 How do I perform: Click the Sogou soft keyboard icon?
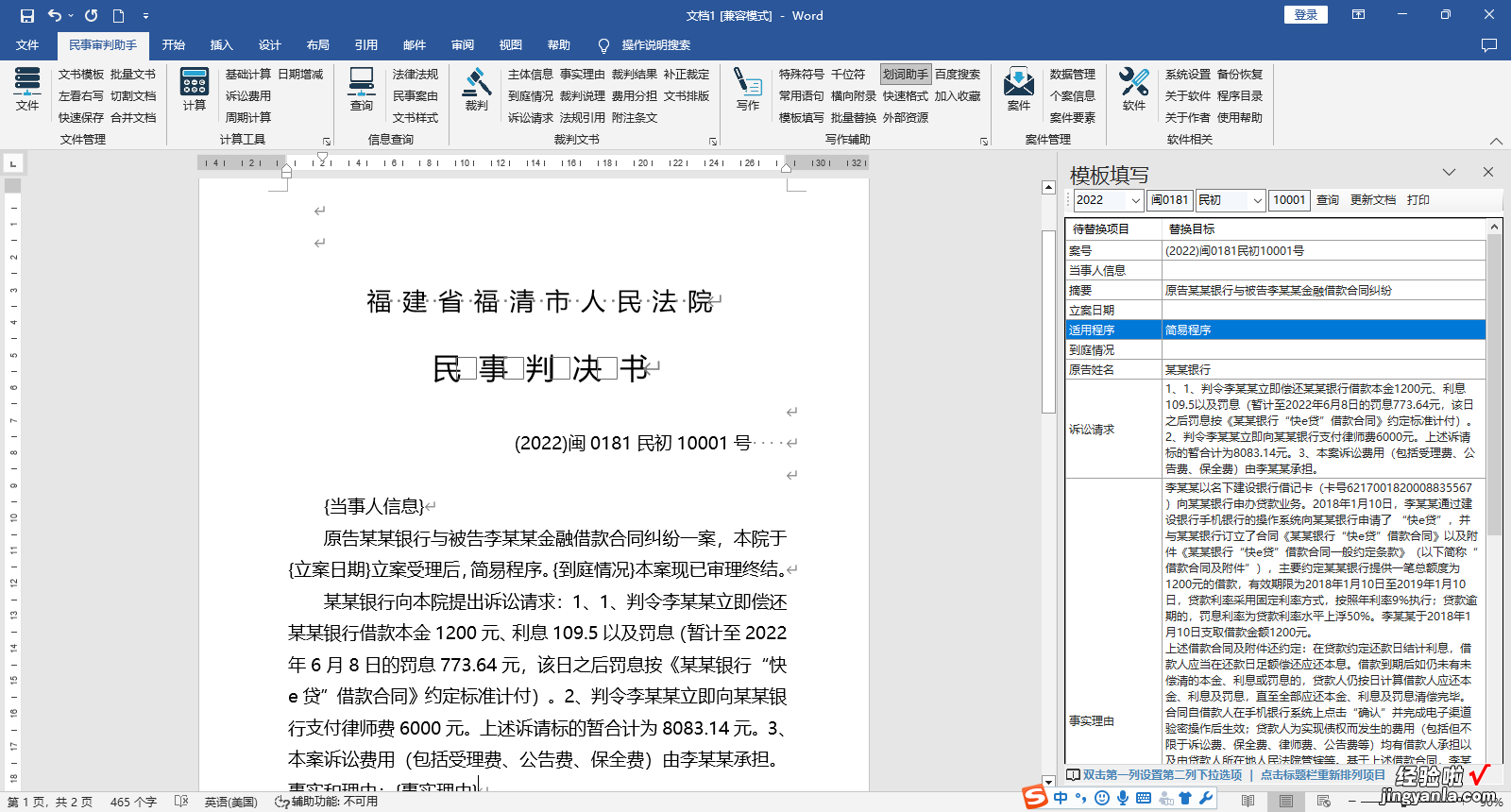pyautogui.click(x=1144, y=798)
